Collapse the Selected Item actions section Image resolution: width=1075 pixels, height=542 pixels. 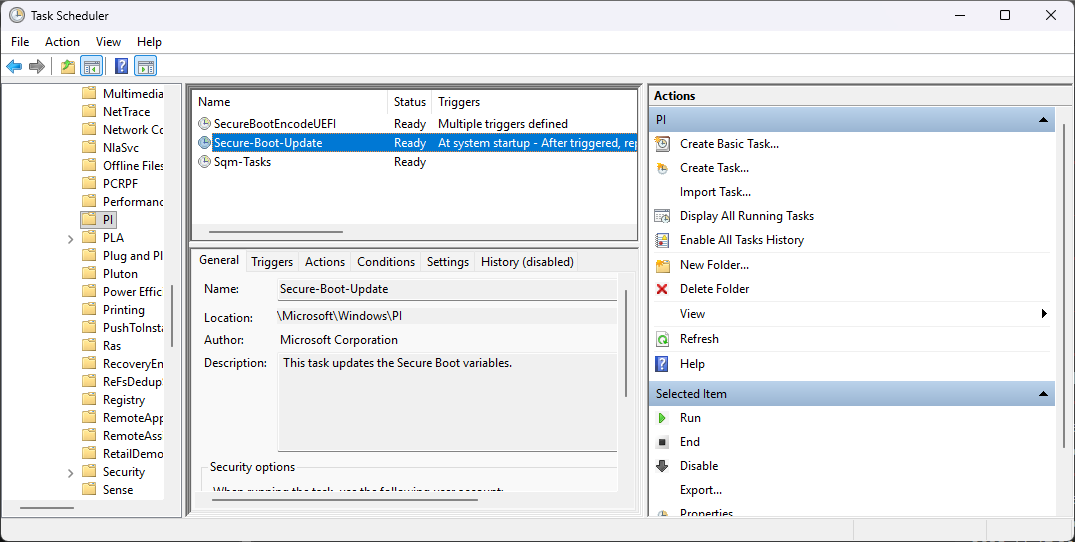(1044, 394)
